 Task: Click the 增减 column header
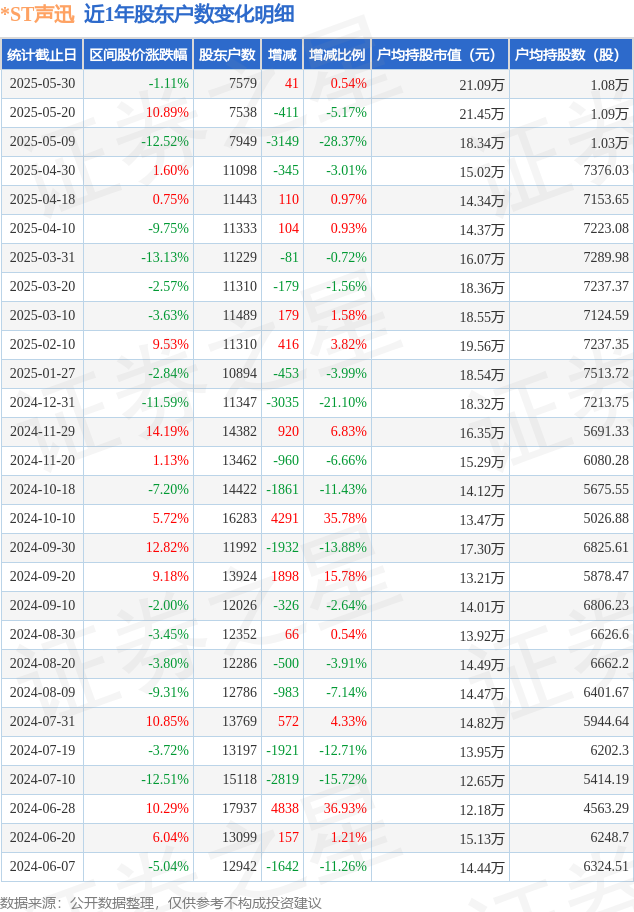tap(282, 55)
